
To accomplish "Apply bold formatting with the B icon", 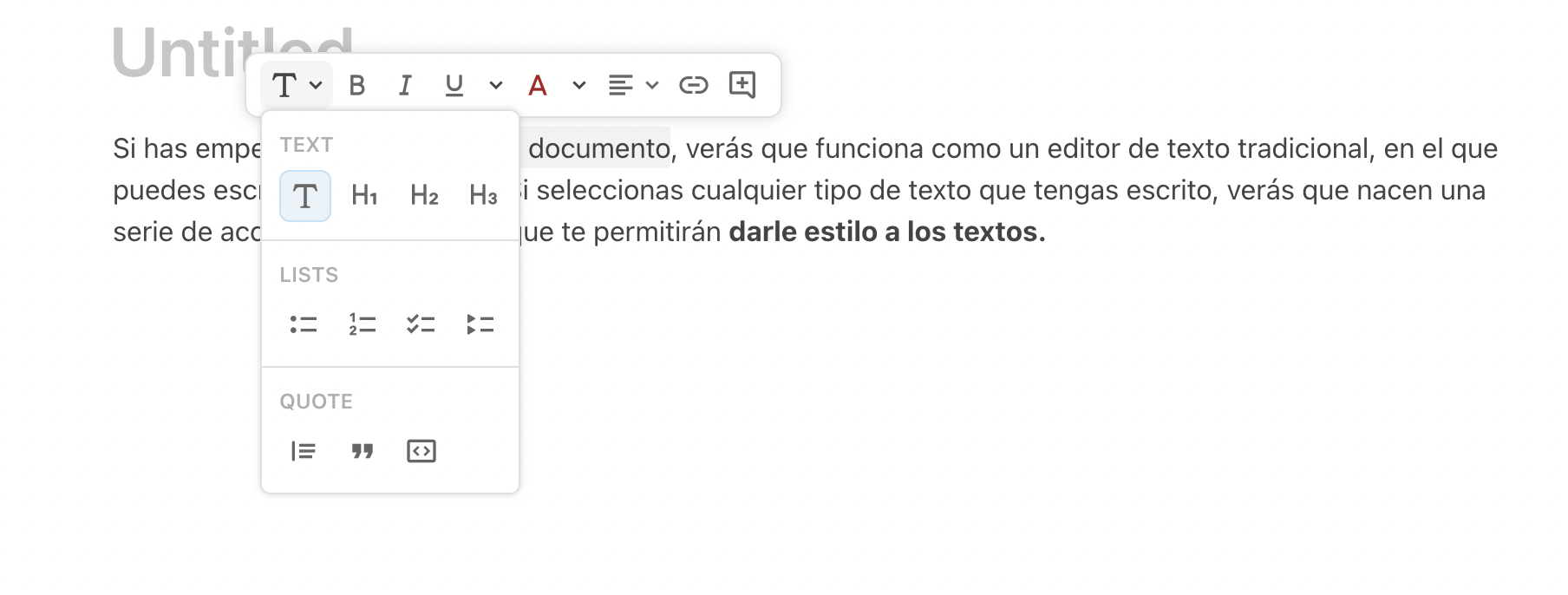I will 356,85.
